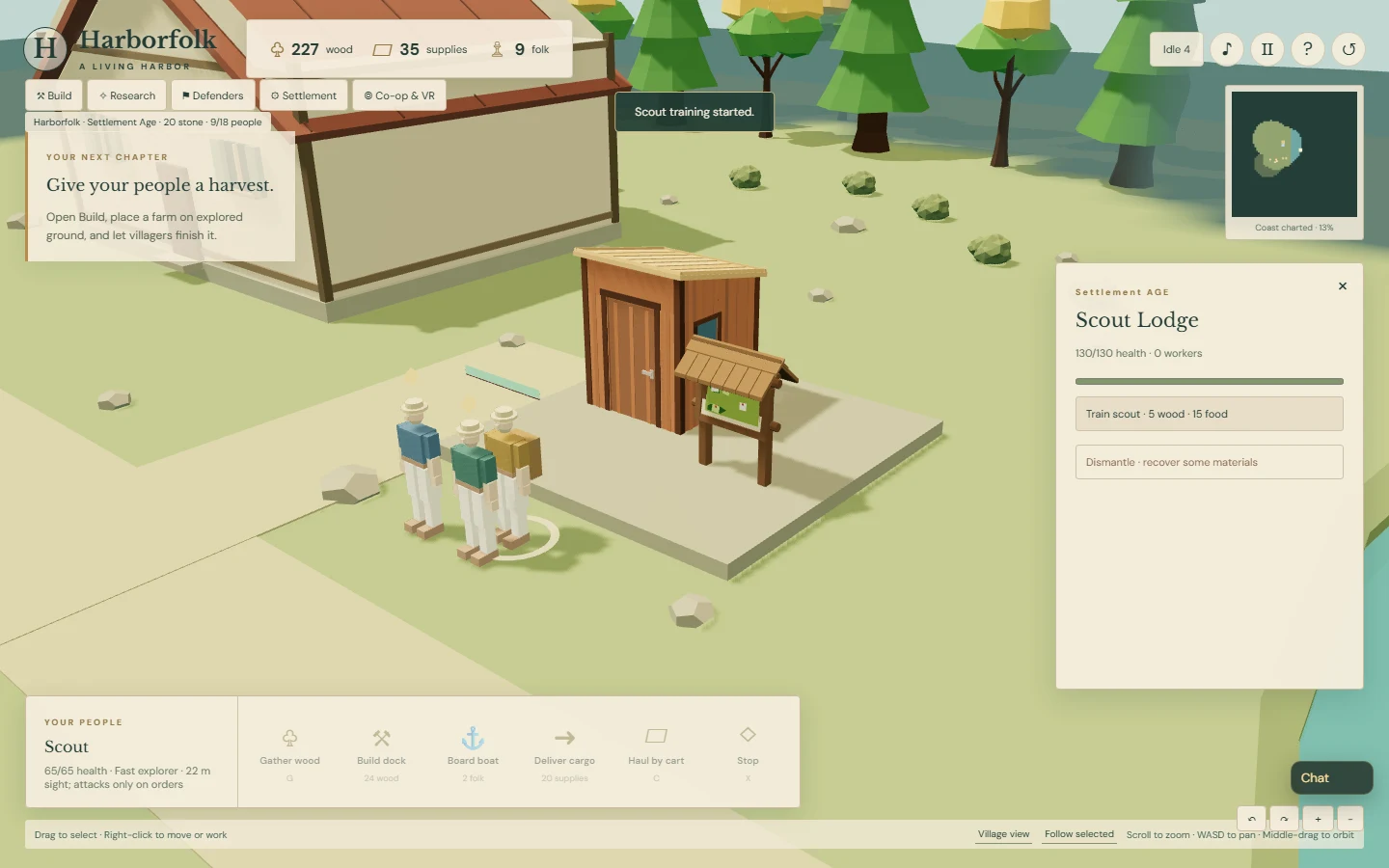This screenshot has width=1389, height=868.
Task: Pause the game with the pause icon
Action: pyautogui.click(x=1266, y=49)
